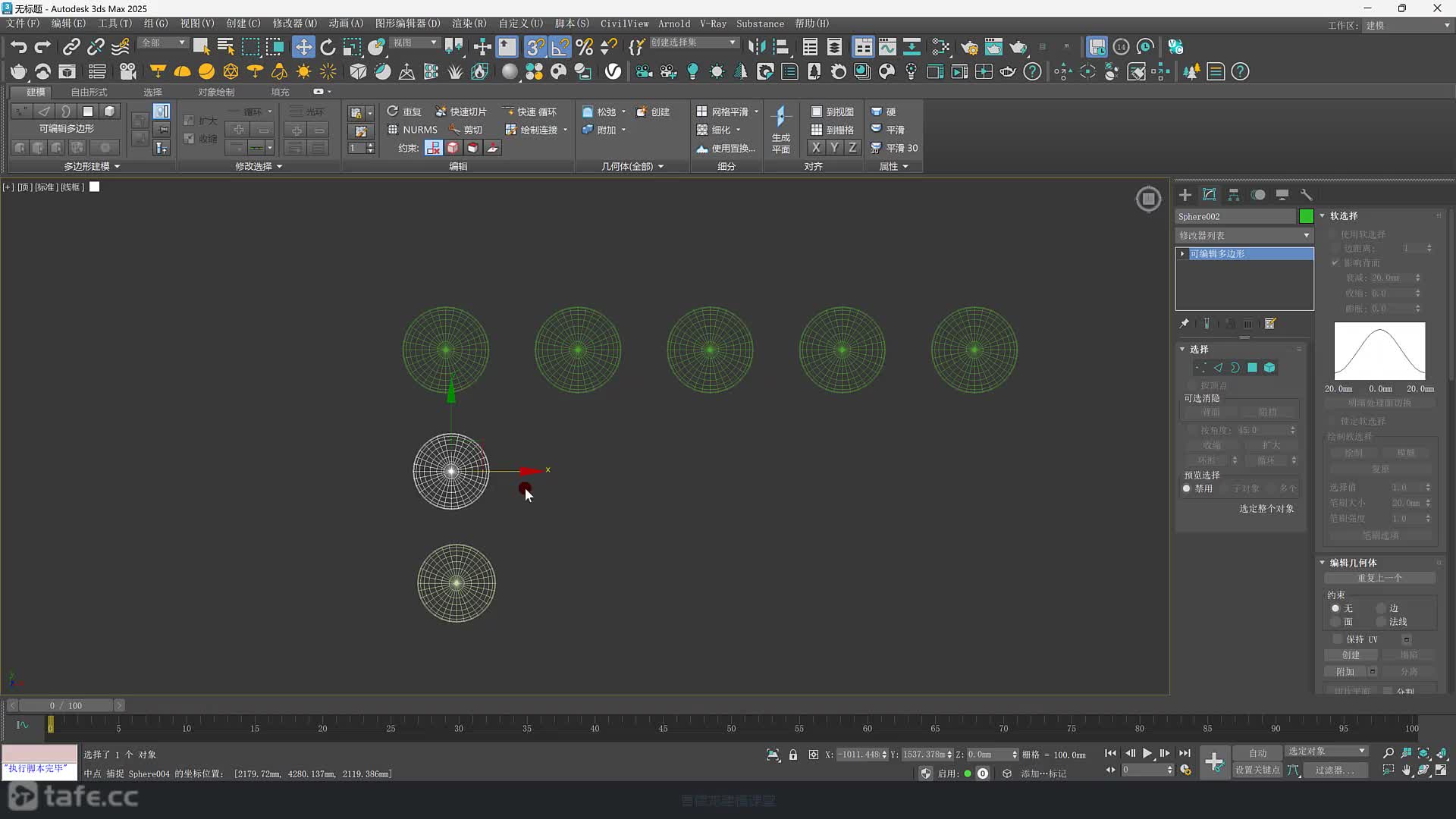Click the white viewport background color box

94,187
